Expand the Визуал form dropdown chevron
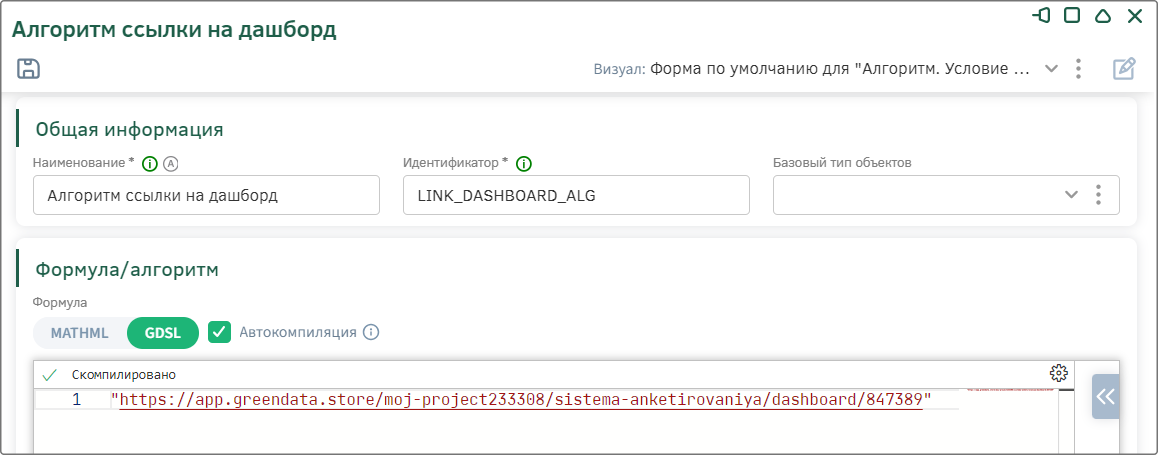Screen dimensions: 1158x455 pos(1052,69)
